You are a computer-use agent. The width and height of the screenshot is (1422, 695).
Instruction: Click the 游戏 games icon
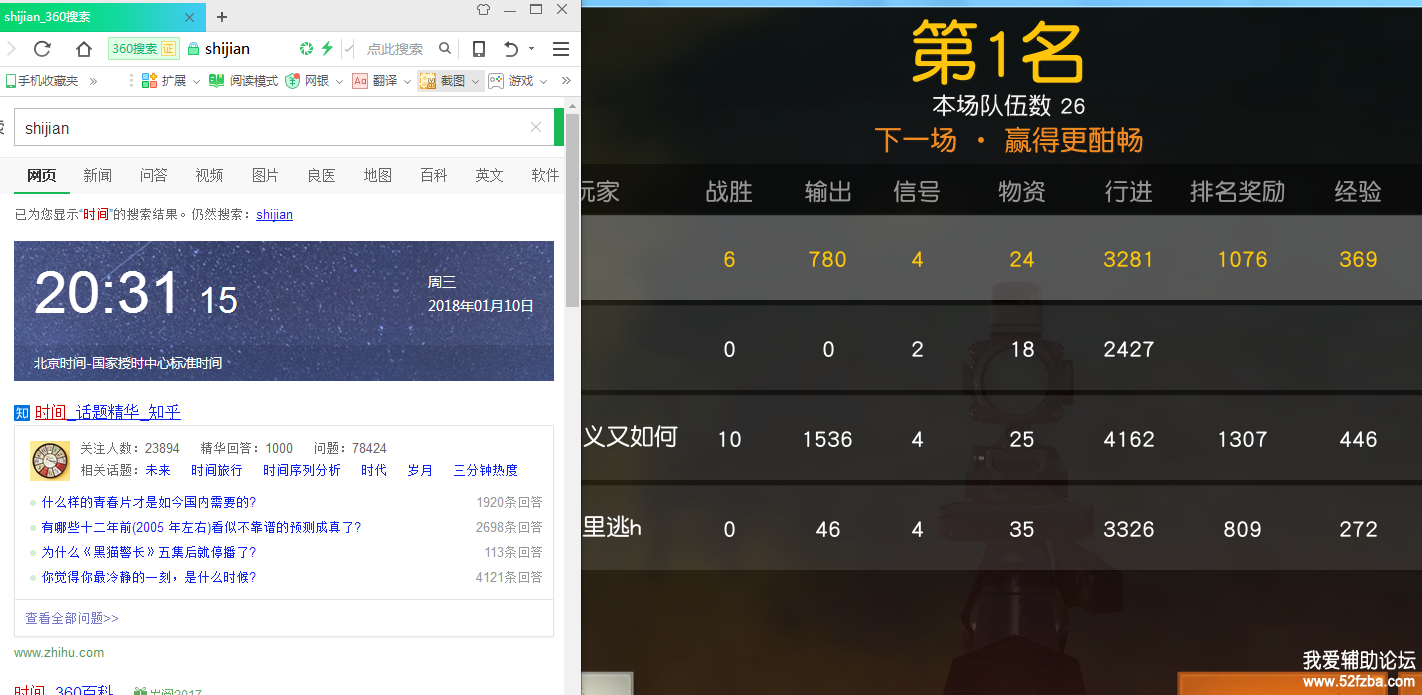pyautogui.click(x=496, y=81)
